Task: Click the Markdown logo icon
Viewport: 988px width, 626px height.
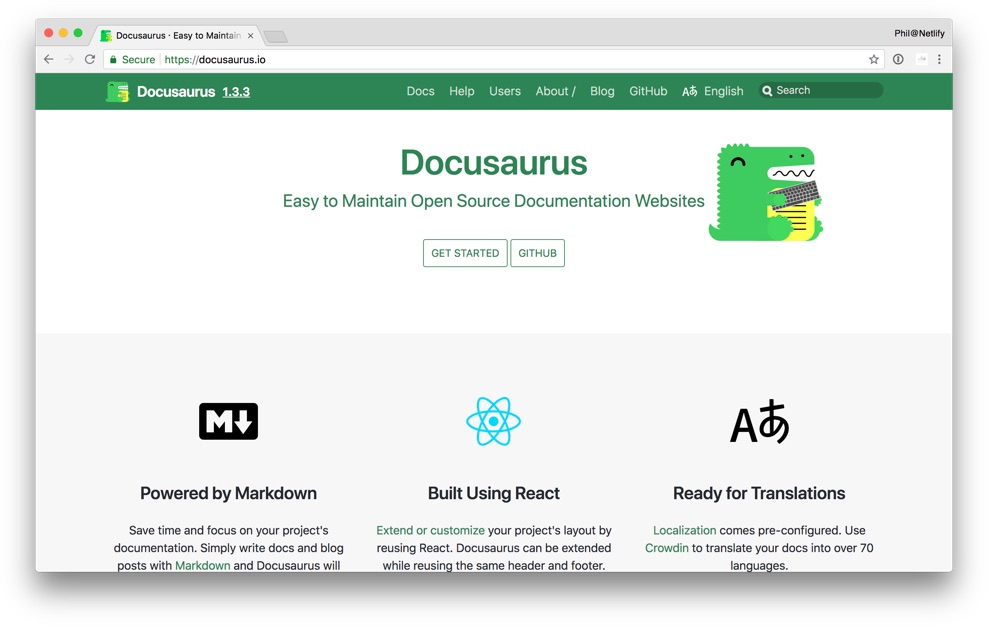Action: coord(228,421)
